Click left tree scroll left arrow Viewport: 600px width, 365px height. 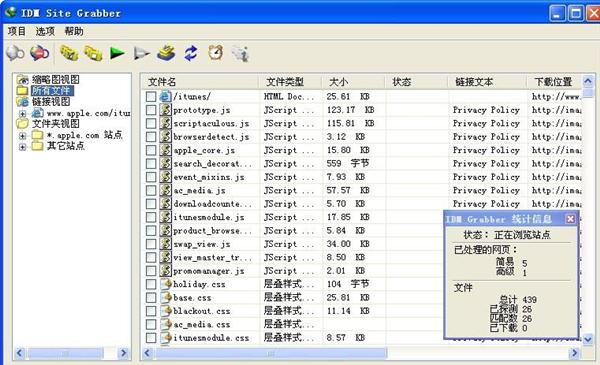point(20,353)
